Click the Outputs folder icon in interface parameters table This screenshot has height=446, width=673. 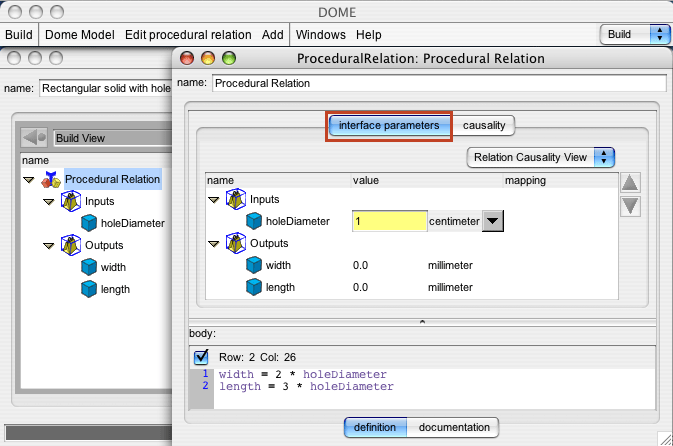(236, 243)
